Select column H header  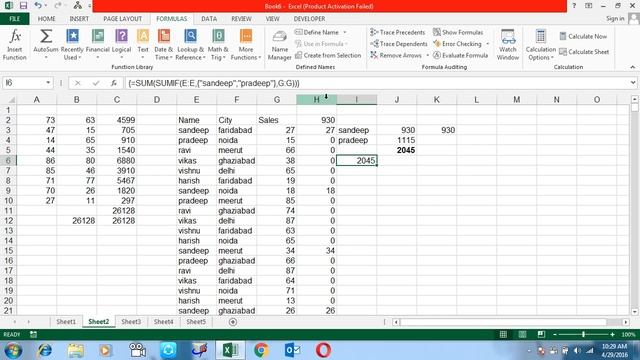click(316, 100)
